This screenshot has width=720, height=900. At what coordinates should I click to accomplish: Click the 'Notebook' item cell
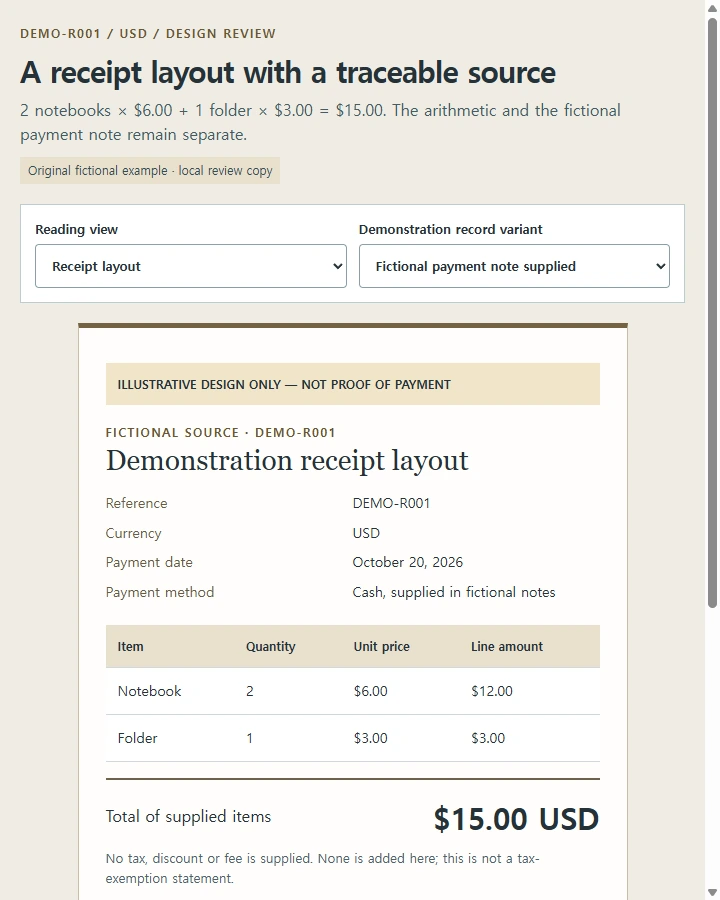(149, 691)
